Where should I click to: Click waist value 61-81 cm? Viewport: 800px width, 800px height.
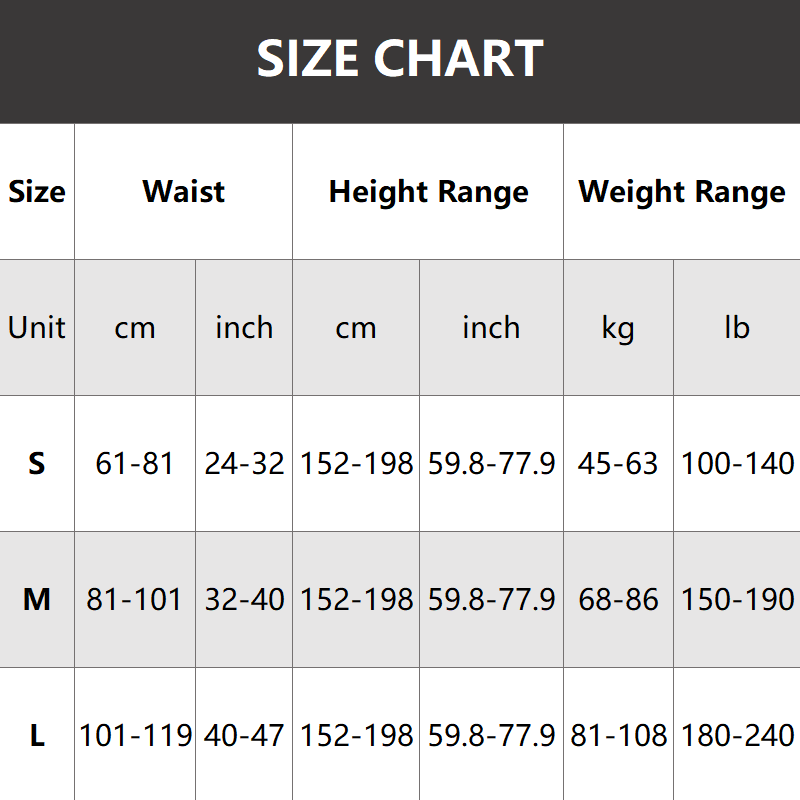135,464
